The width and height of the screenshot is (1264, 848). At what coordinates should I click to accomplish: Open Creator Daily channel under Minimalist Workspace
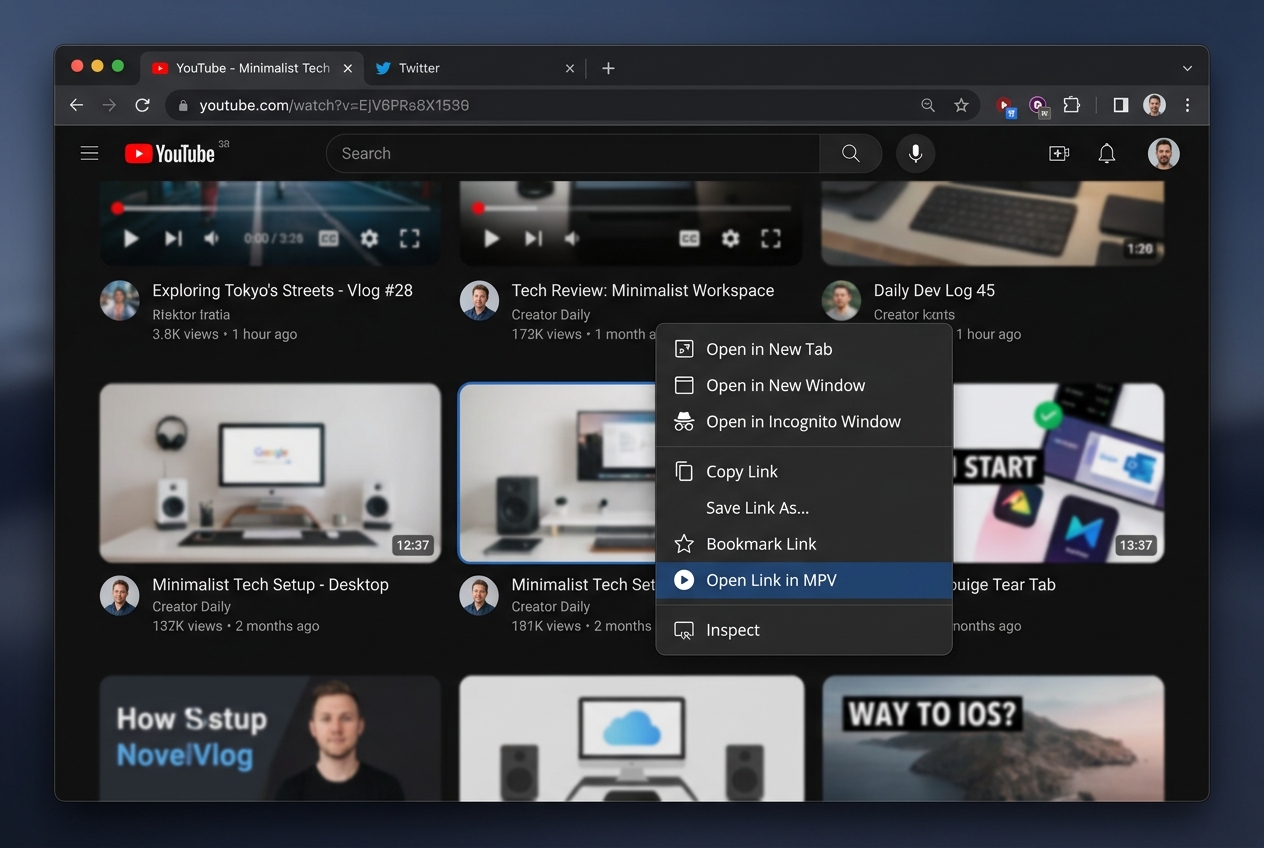pyautogui.click(x=551, y=314)
